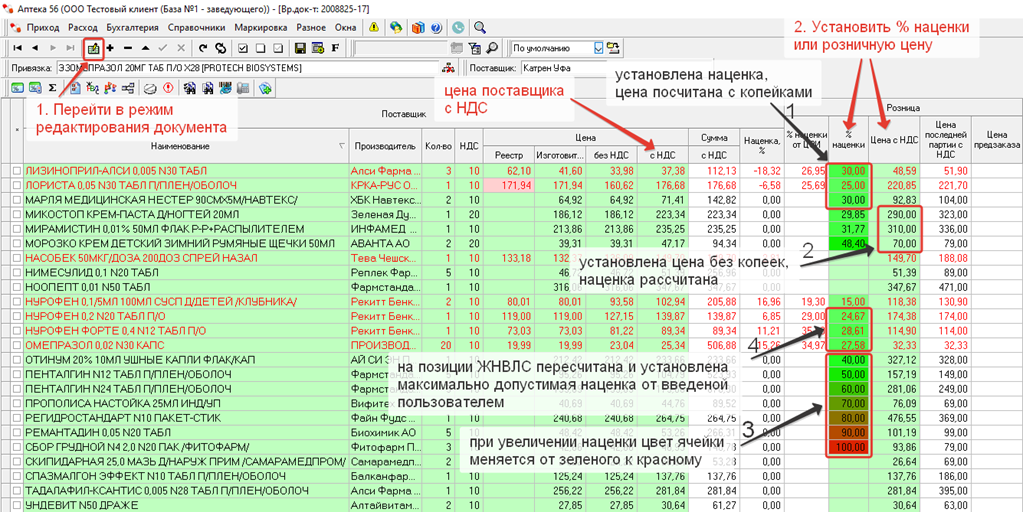Click the double-arrow sync icon

coord(221,48)
